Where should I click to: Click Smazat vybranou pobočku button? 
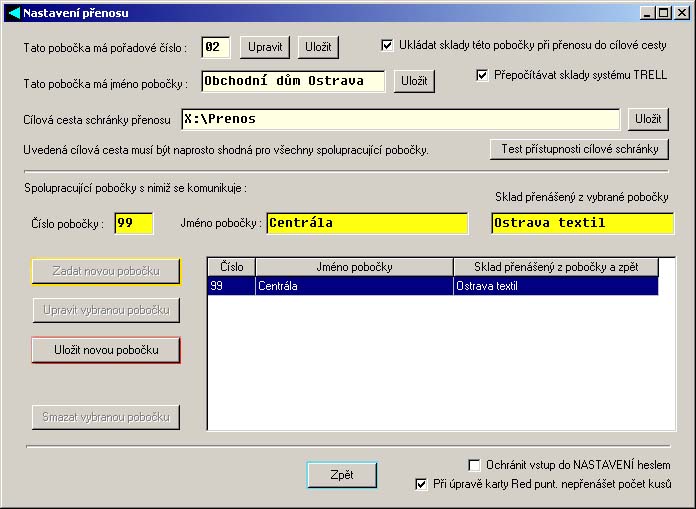[x=106, y=417]
